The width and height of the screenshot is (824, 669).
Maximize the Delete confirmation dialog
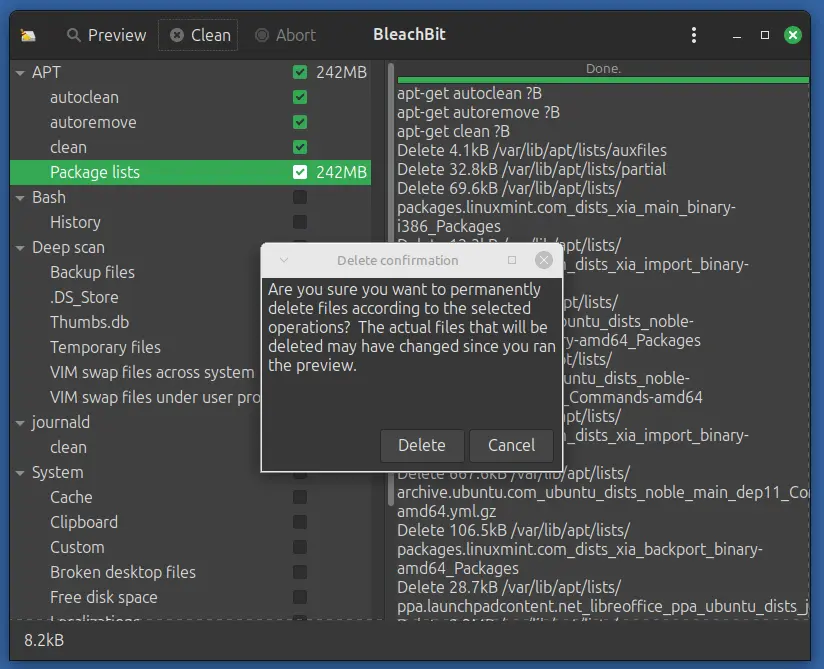[512, 260]
